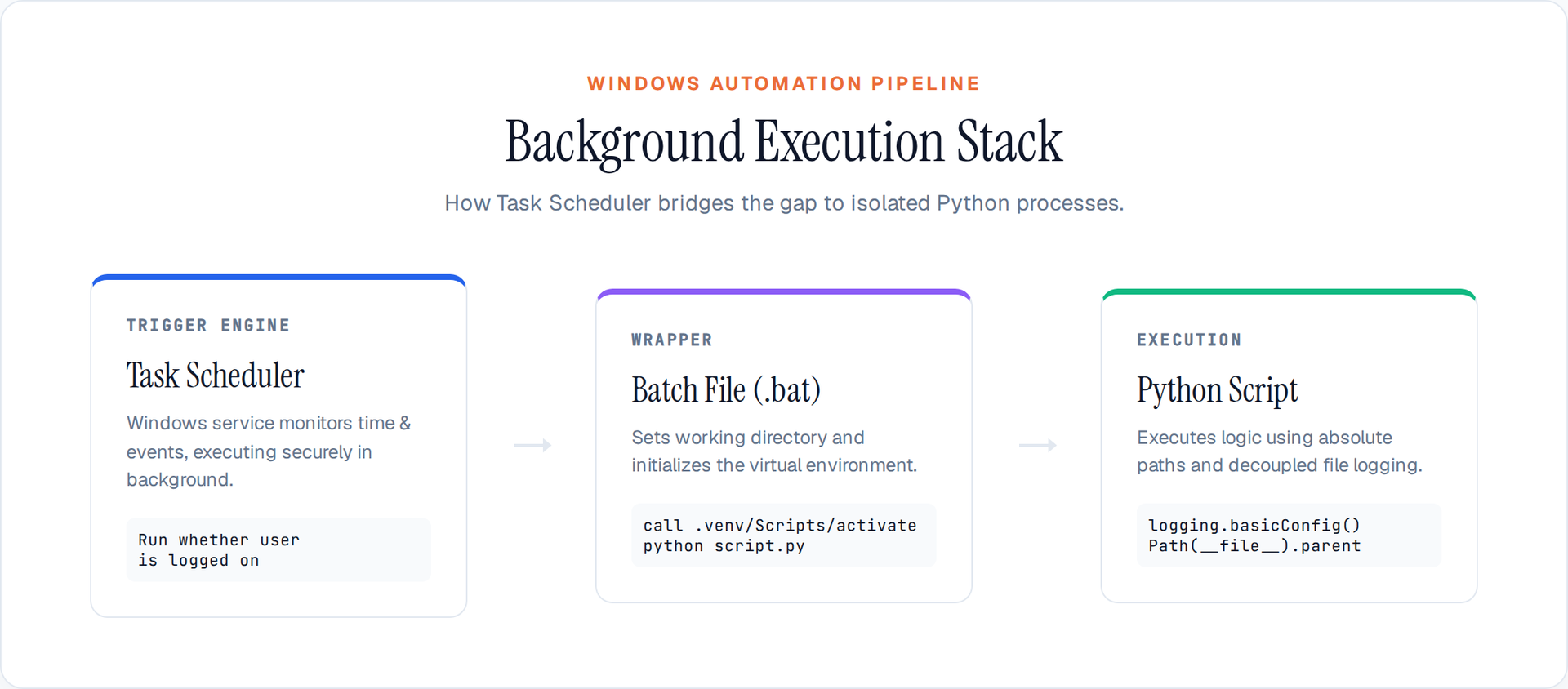Click the 'WRAPPER' label
The height and width of the screenshot is (689, 1568).
(x=672, y=340)
